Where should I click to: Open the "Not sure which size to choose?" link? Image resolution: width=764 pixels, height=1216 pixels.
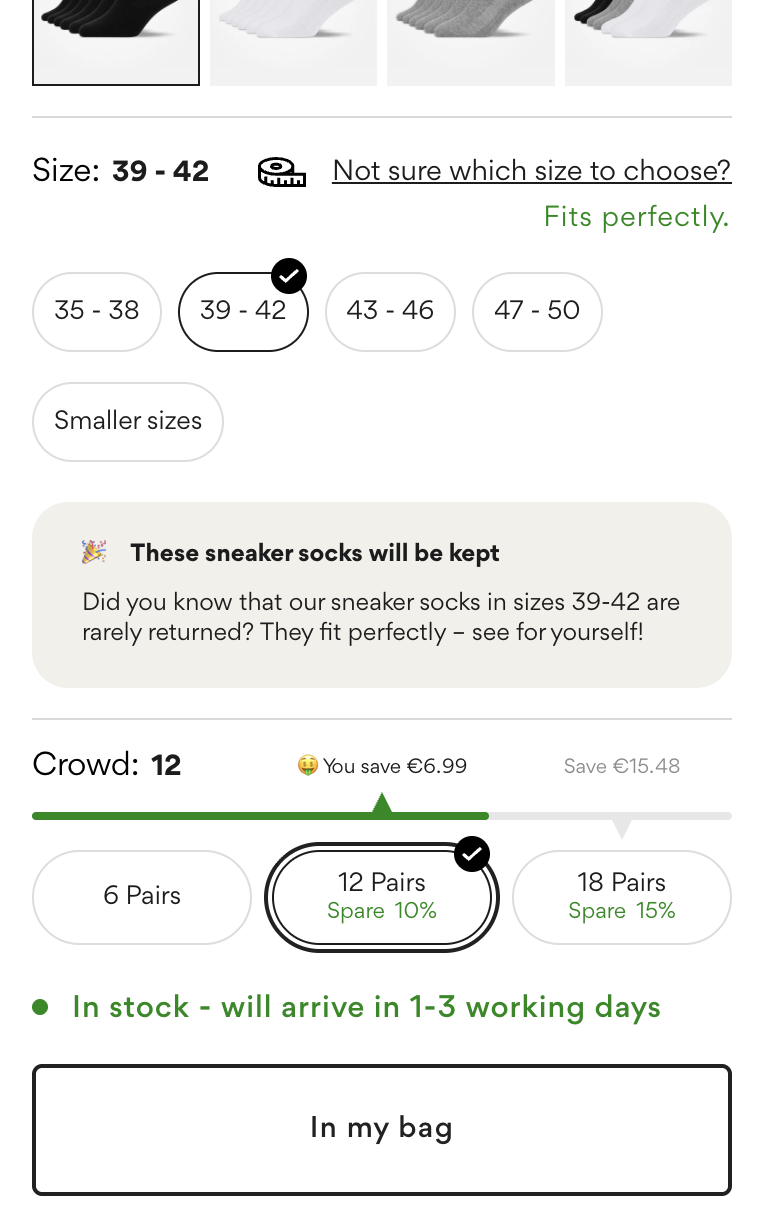[x=531, y=171]
